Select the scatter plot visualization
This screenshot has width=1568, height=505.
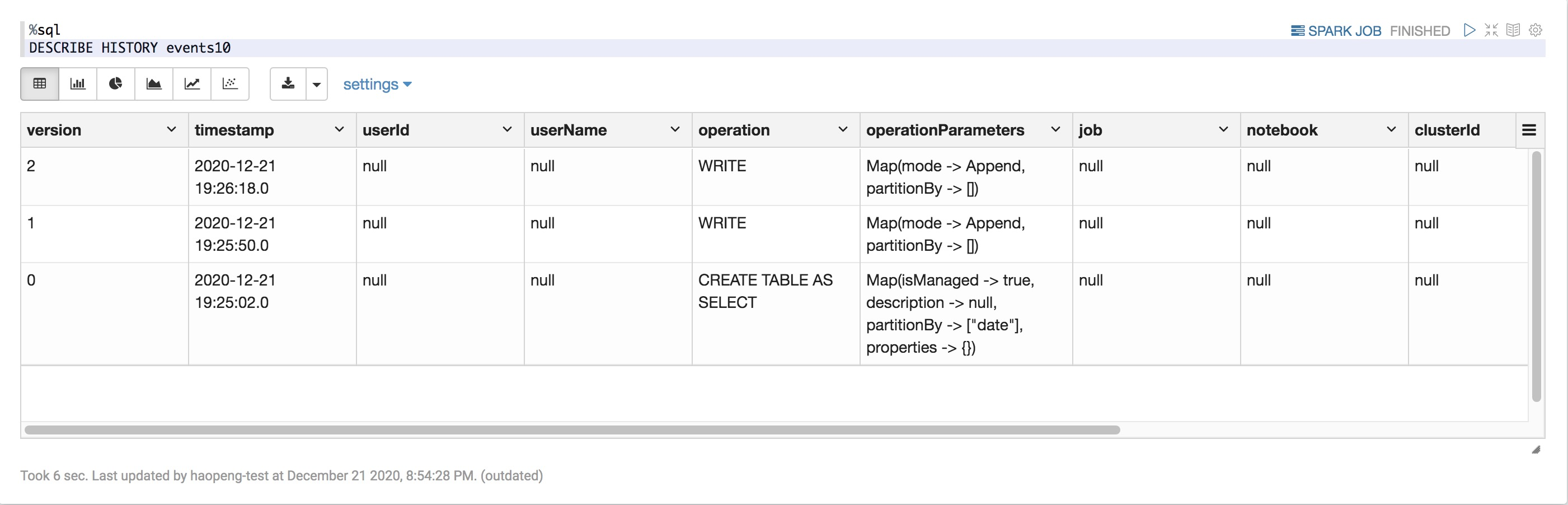230,84
